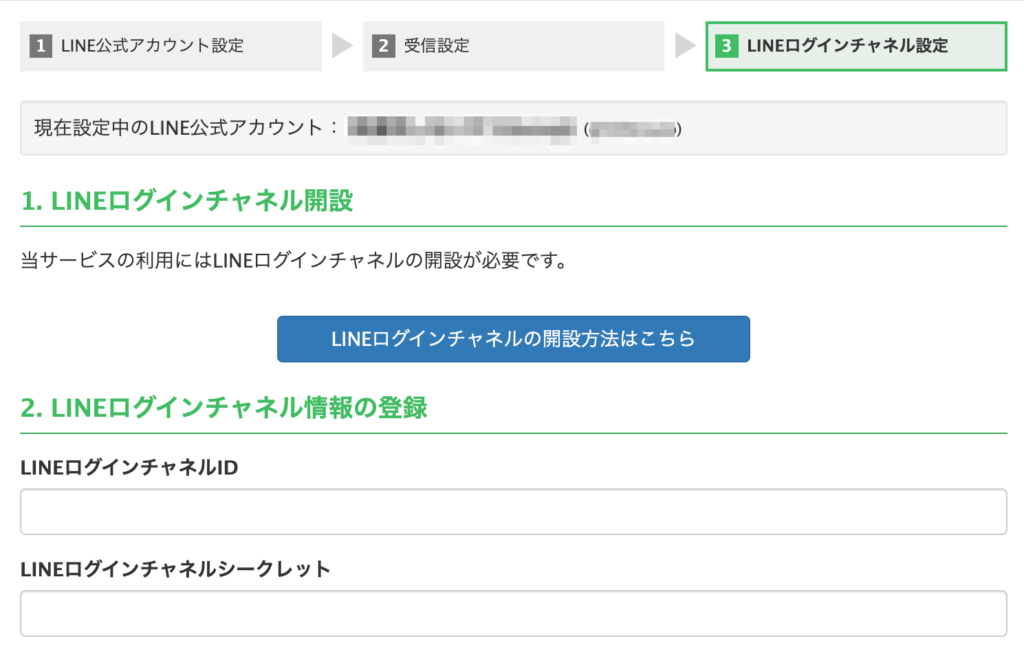Click the number 1 step badge
This screenshot has height=663, width=1024.
click(x=41, y=46)
